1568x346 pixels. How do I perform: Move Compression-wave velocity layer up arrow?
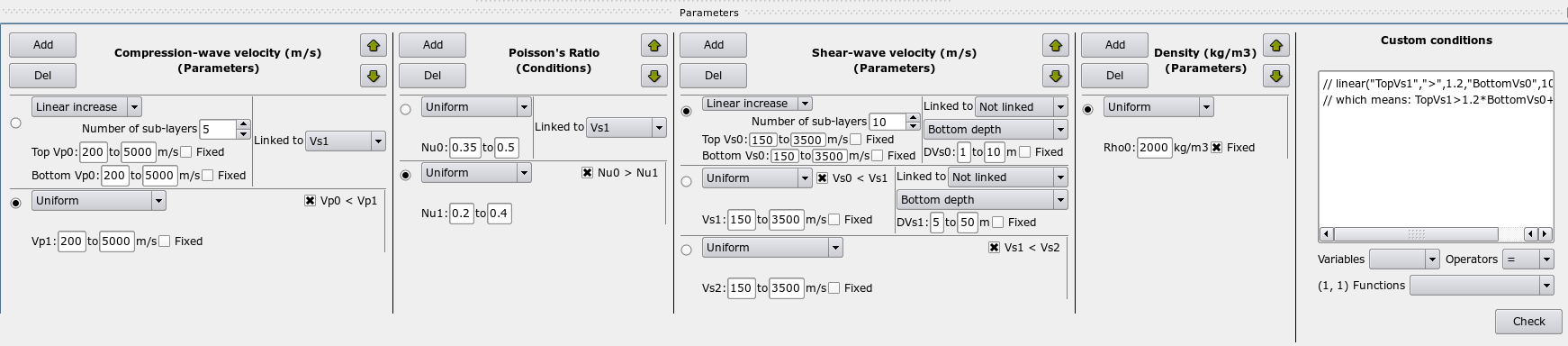(x=374, y=45)
